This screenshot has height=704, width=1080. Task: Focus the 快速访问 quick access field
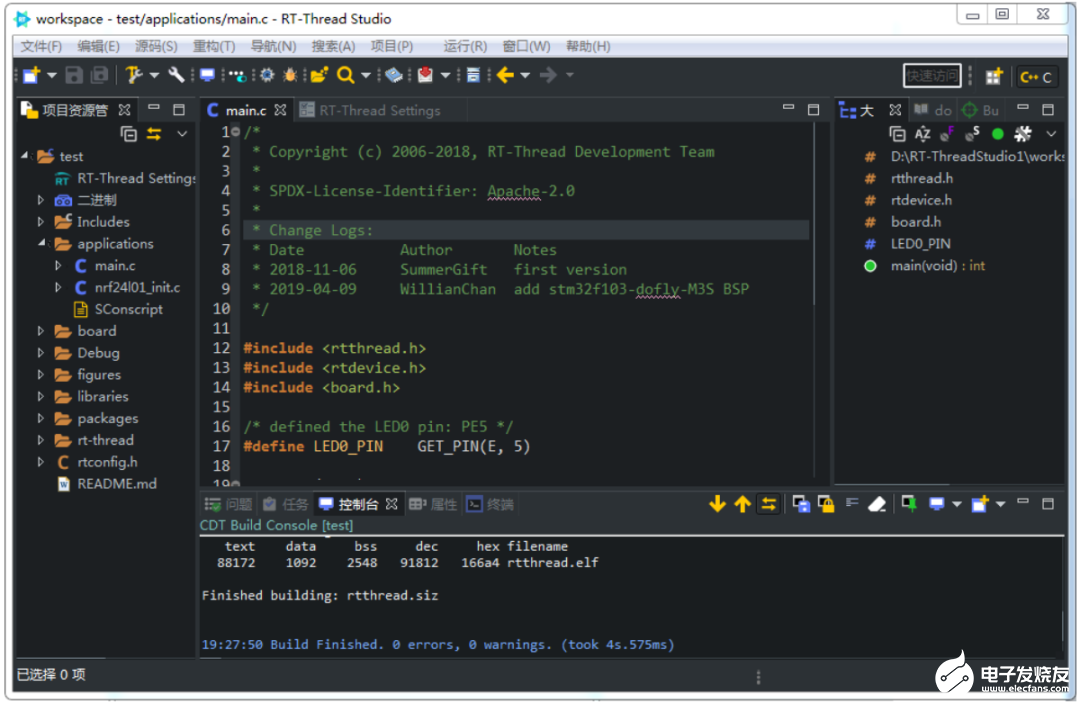click(932, 76)
